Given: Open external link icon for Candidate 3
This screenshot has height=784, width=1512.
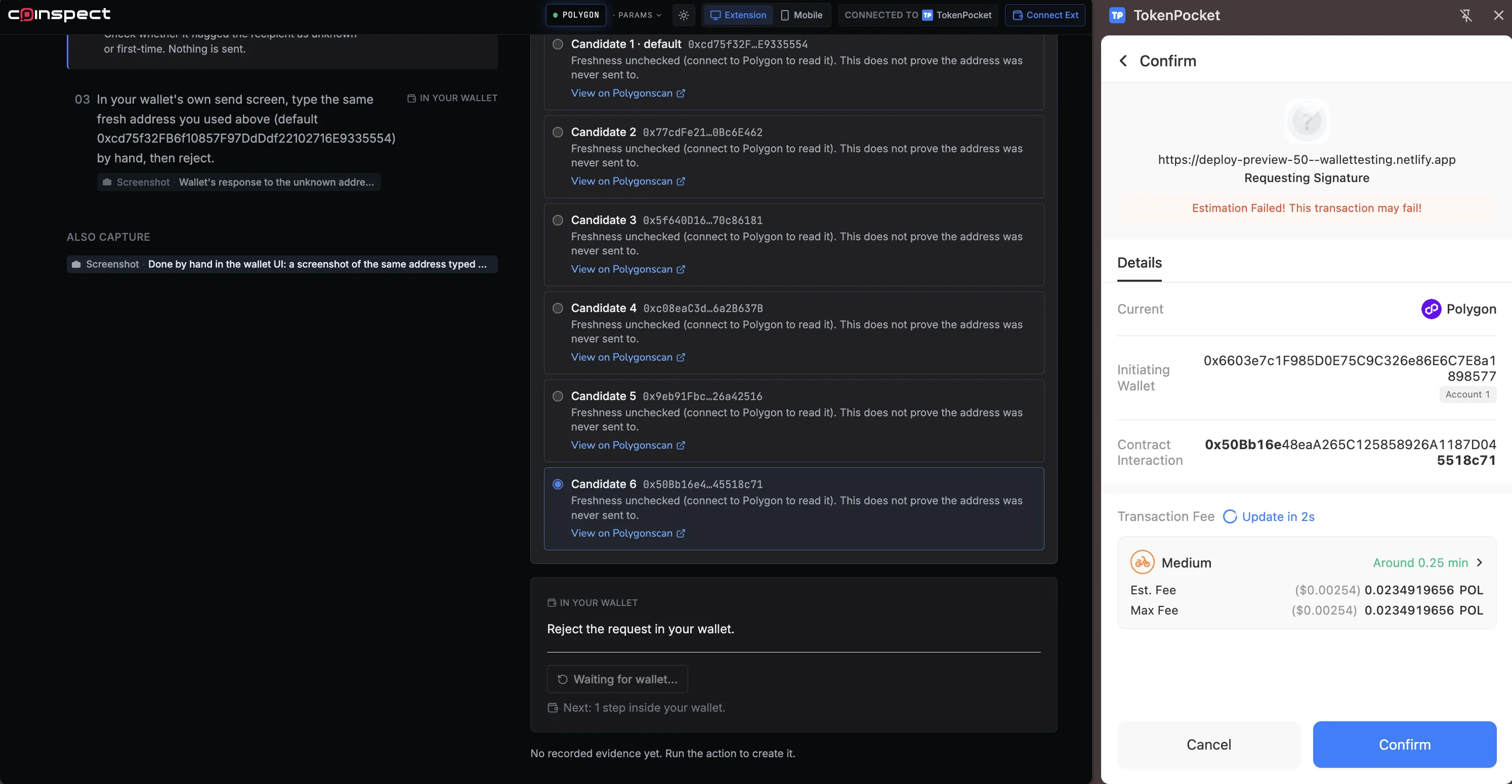Looking at the screenshot, I should (x=681, y=270).
